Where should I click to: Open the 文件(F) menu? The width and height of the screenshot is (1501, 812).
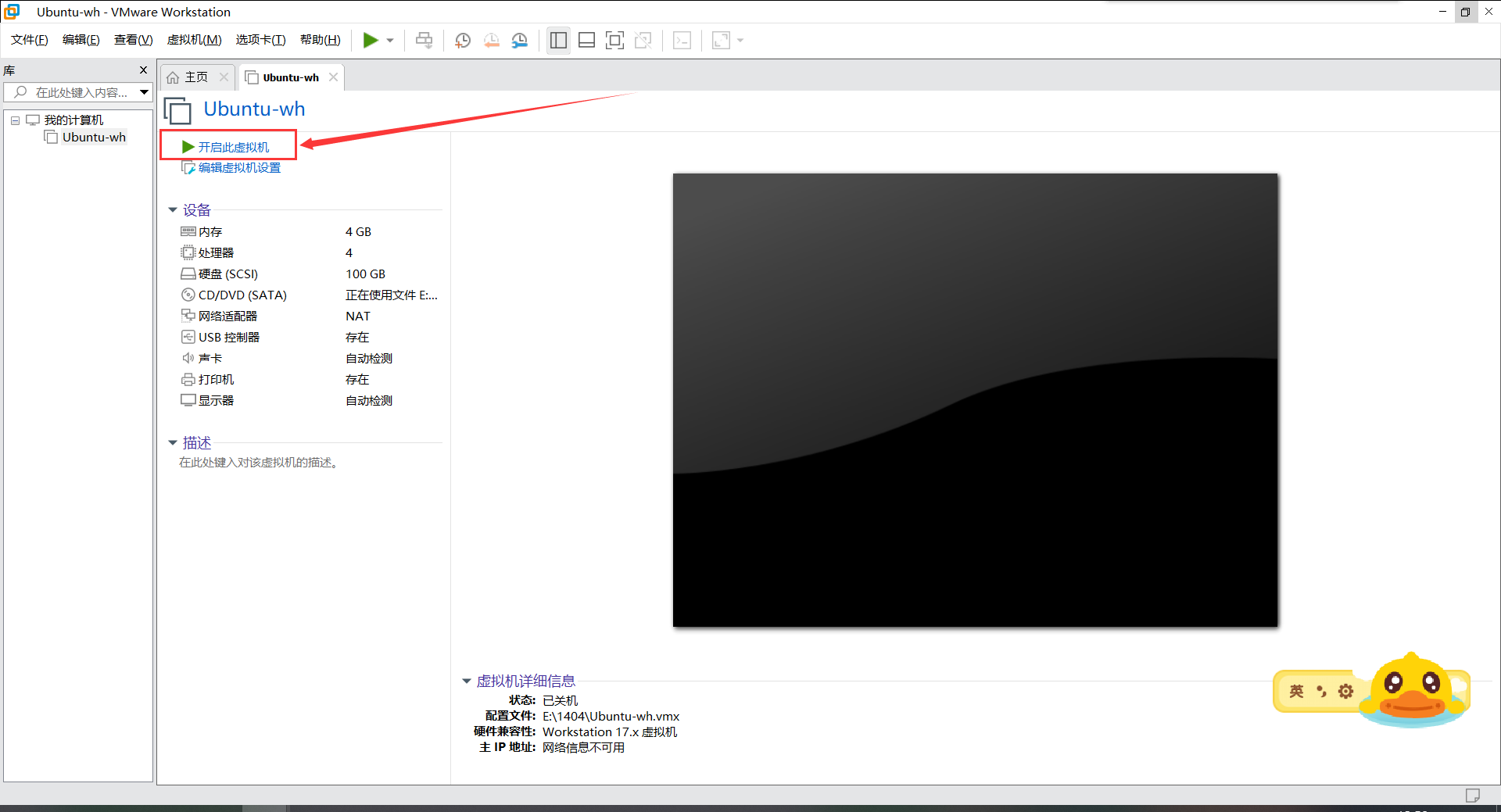pos(30,40)
